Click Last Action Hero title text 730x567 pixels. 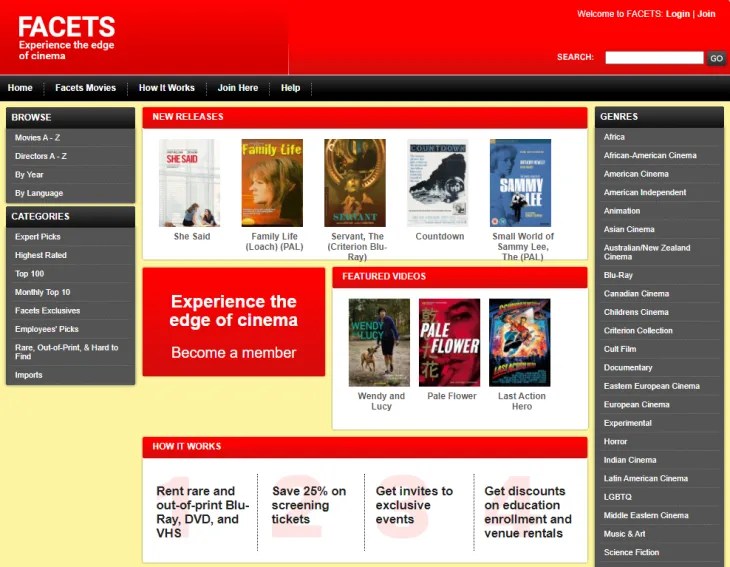pos(521,401)
